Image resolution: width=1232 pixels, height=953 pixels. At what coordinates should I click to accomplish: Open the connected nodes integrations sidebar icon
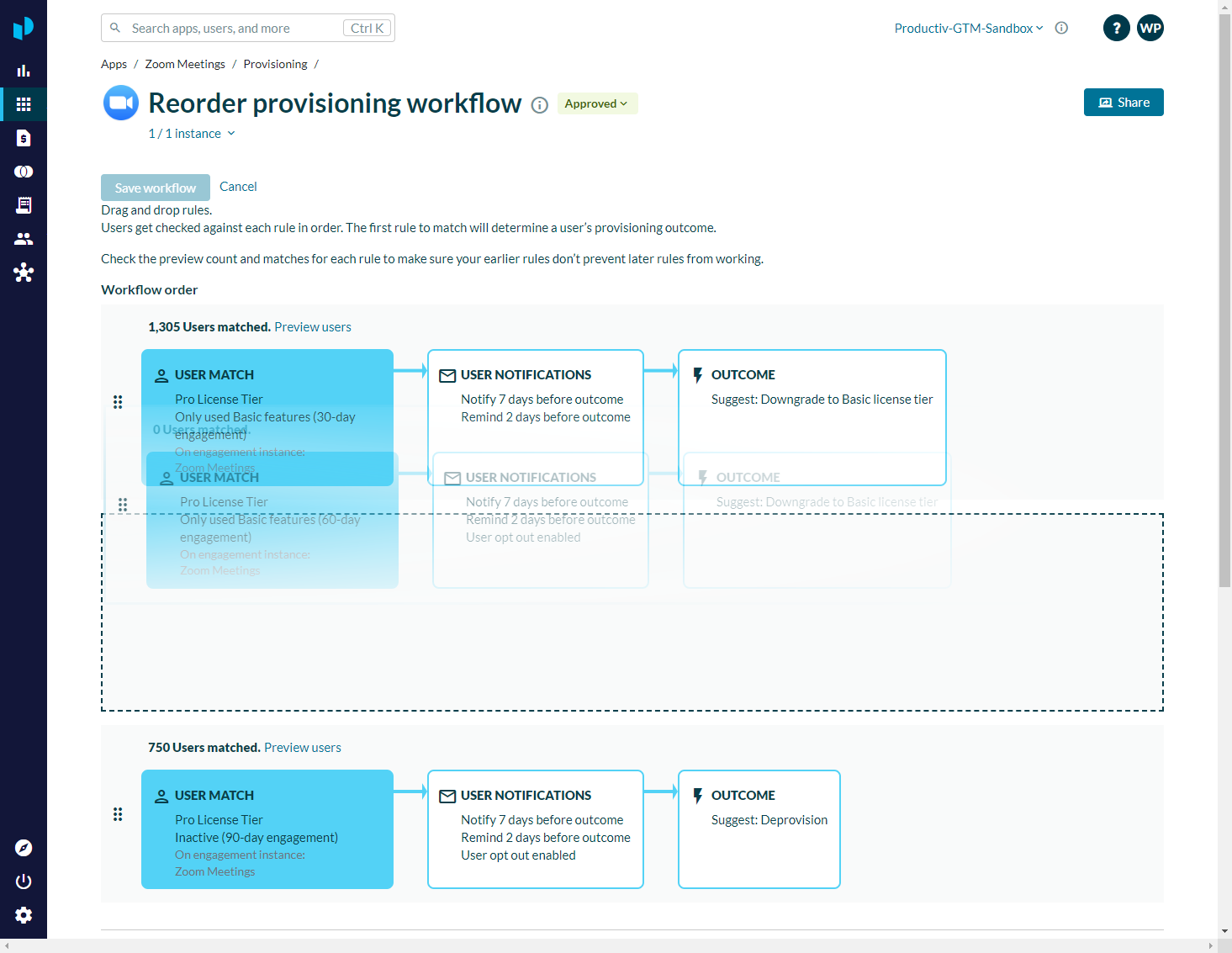[24, 273]
